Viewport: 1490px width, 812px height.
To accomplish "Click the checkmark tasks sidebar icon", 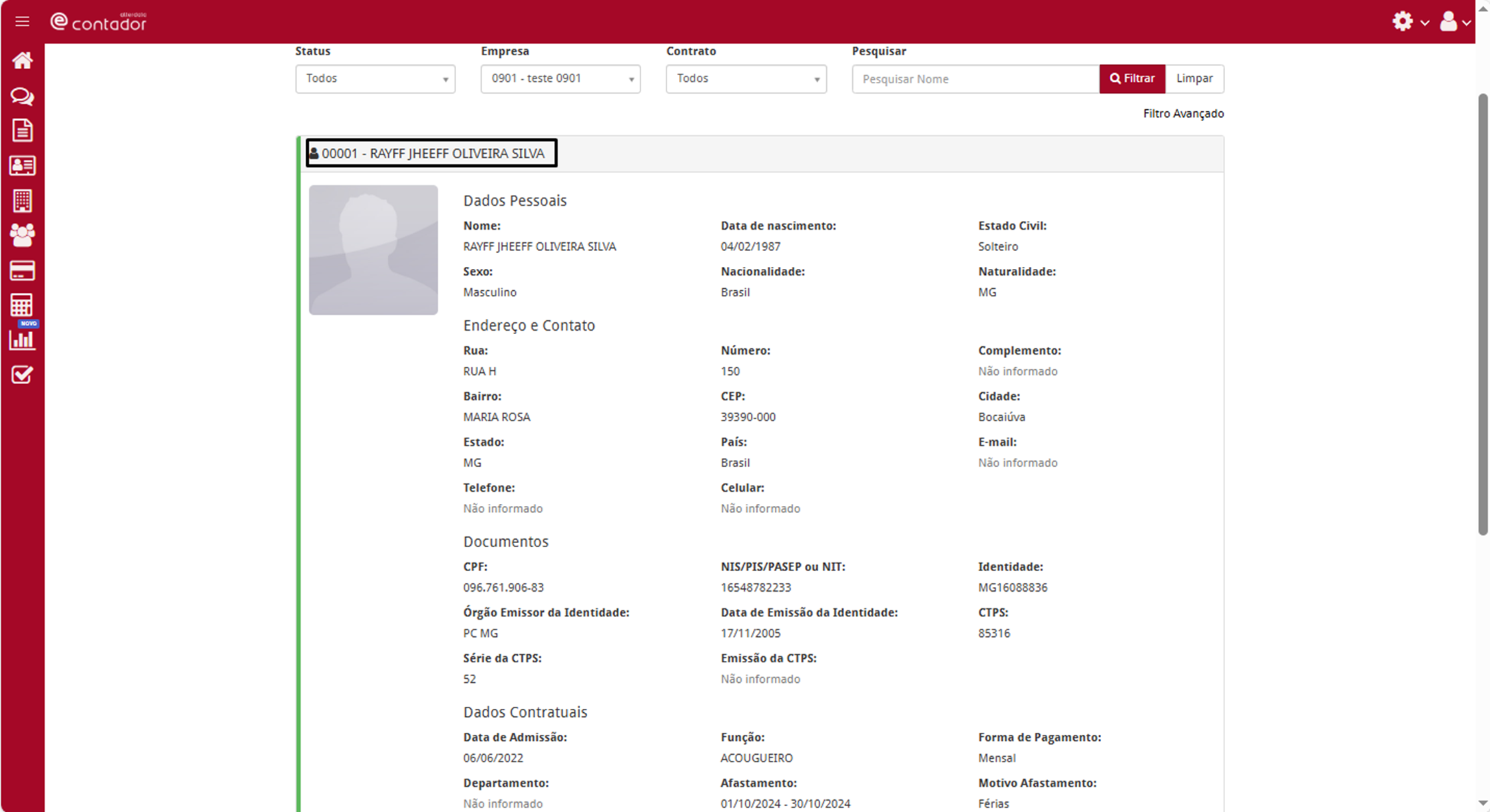I will (22, 375).
